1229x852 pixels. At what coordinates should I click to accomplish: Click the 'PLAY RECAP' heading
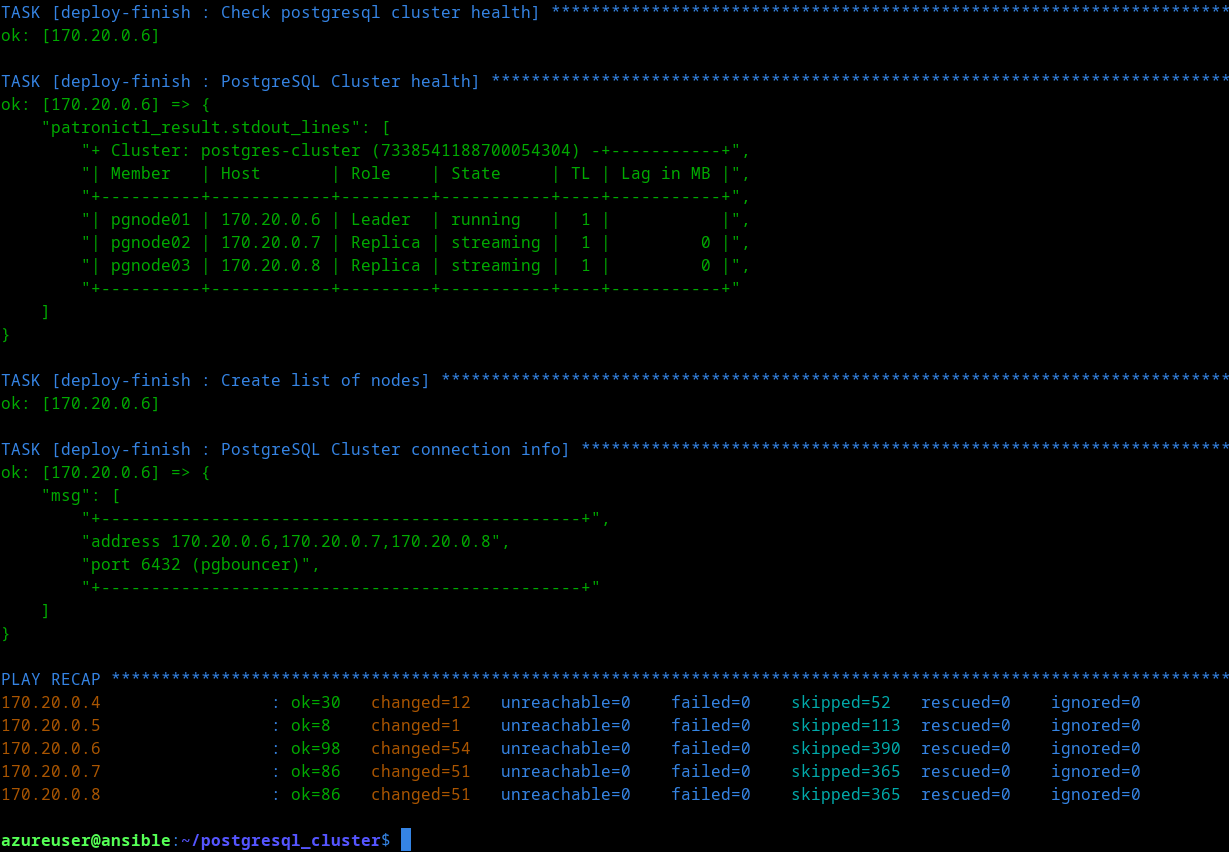51,679
